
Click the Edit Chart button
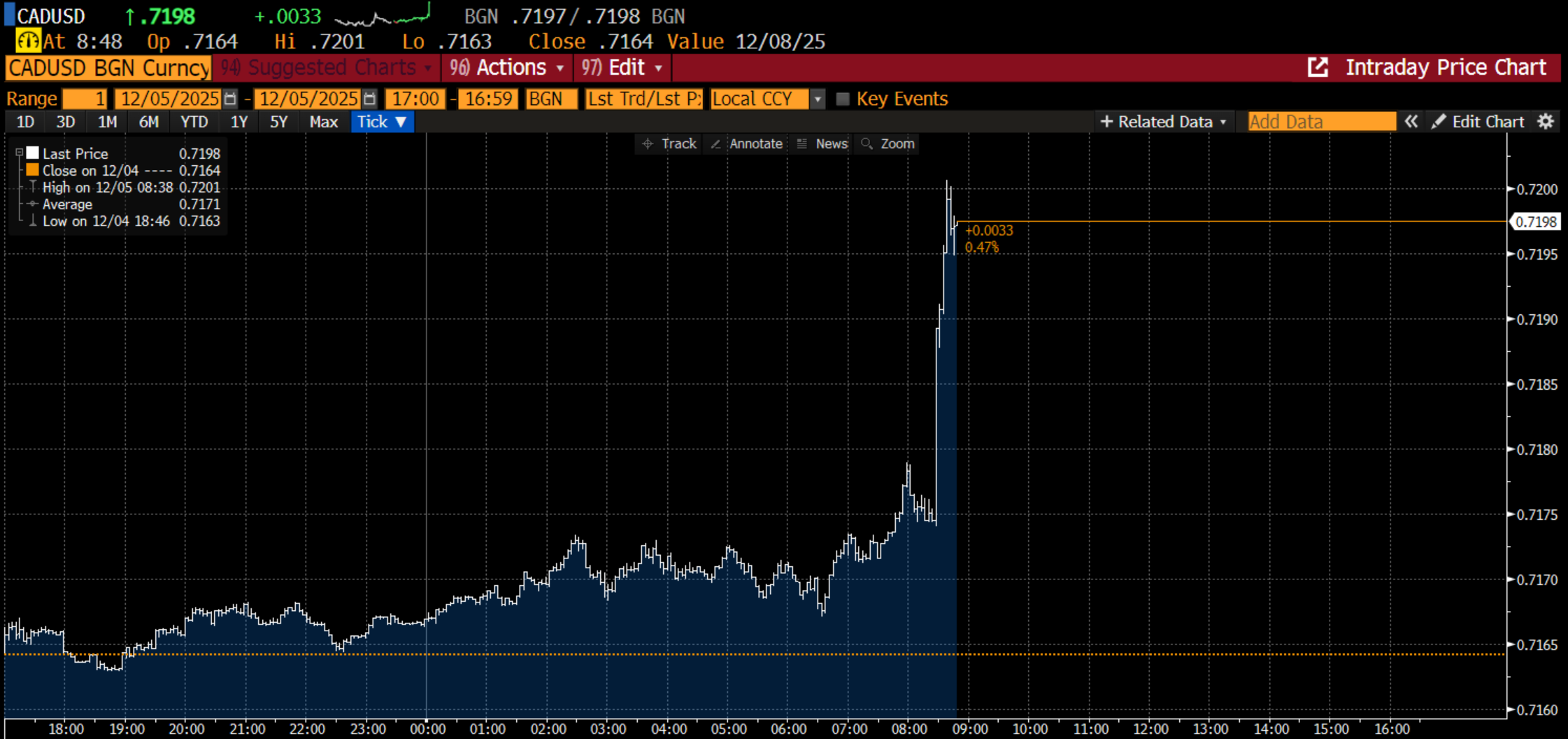click(1478, 122)
